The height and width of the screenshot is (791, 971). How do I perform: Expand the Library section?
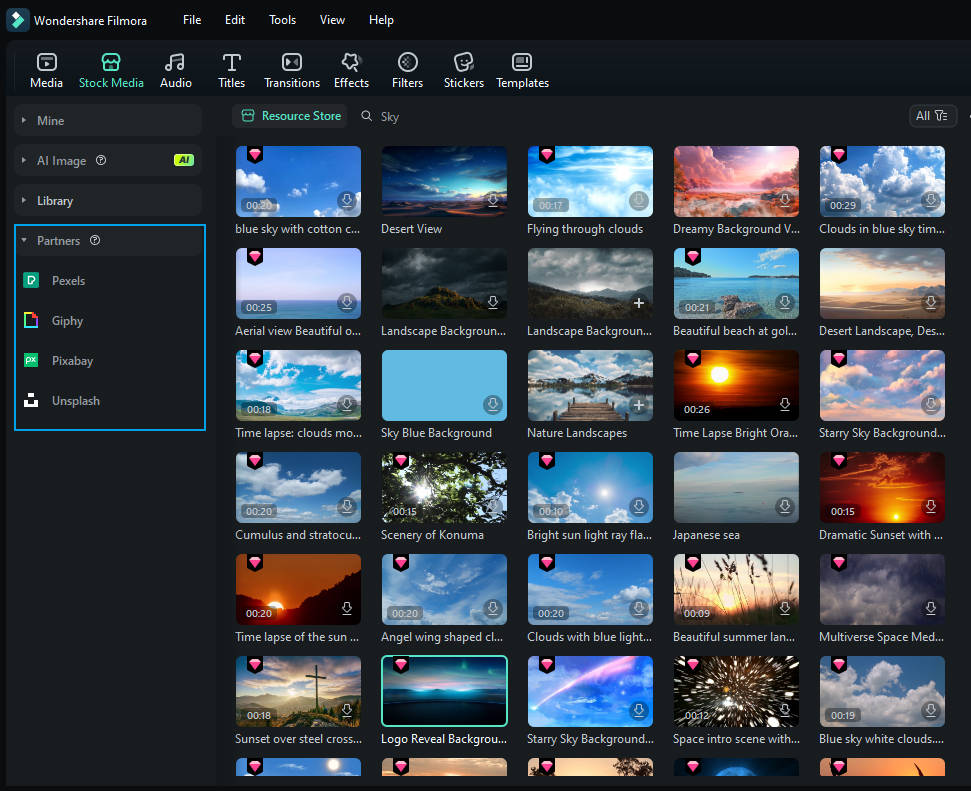click(x=108, y=201)
